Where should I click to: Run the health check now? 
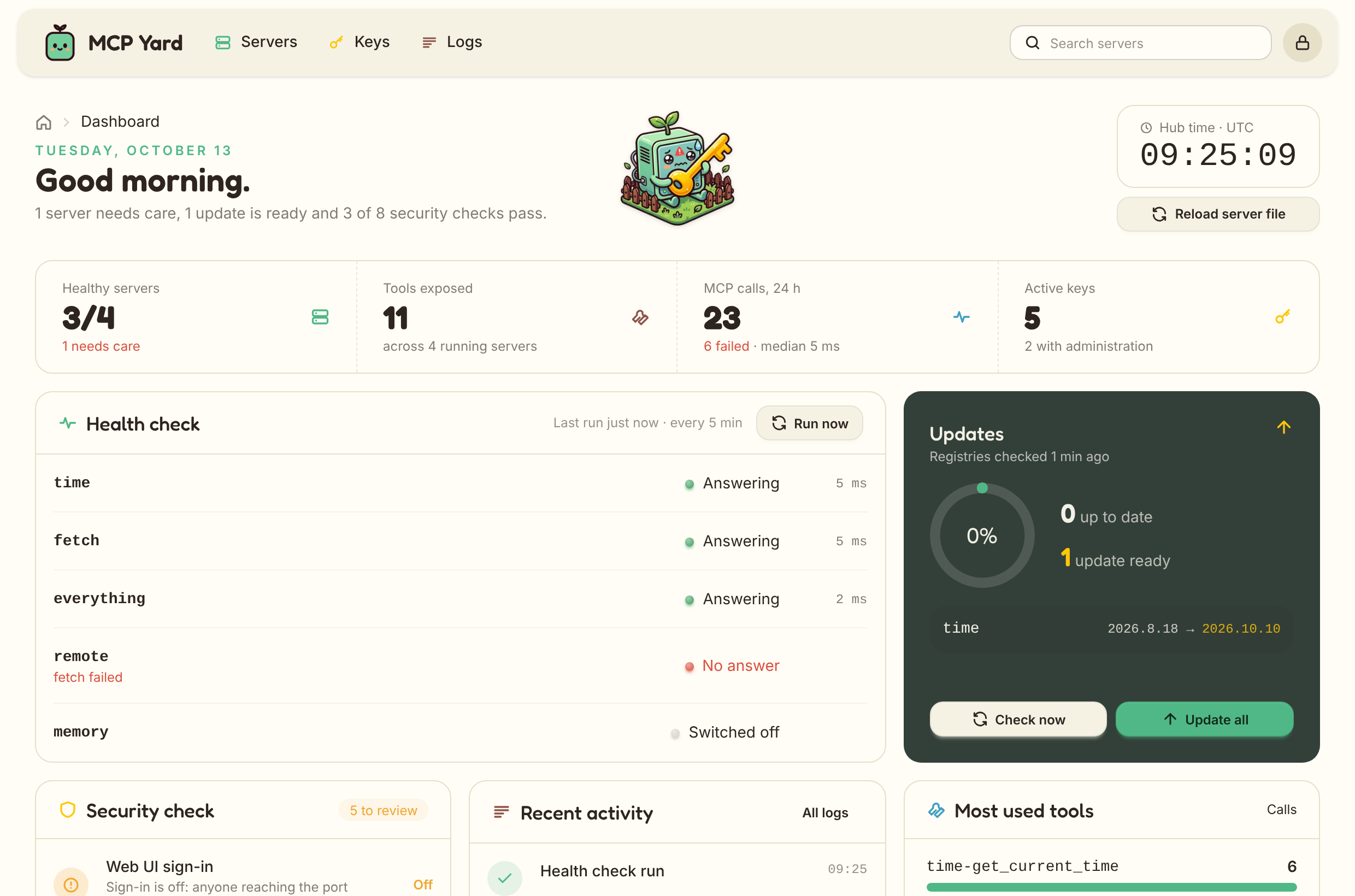tap(809, 423)
